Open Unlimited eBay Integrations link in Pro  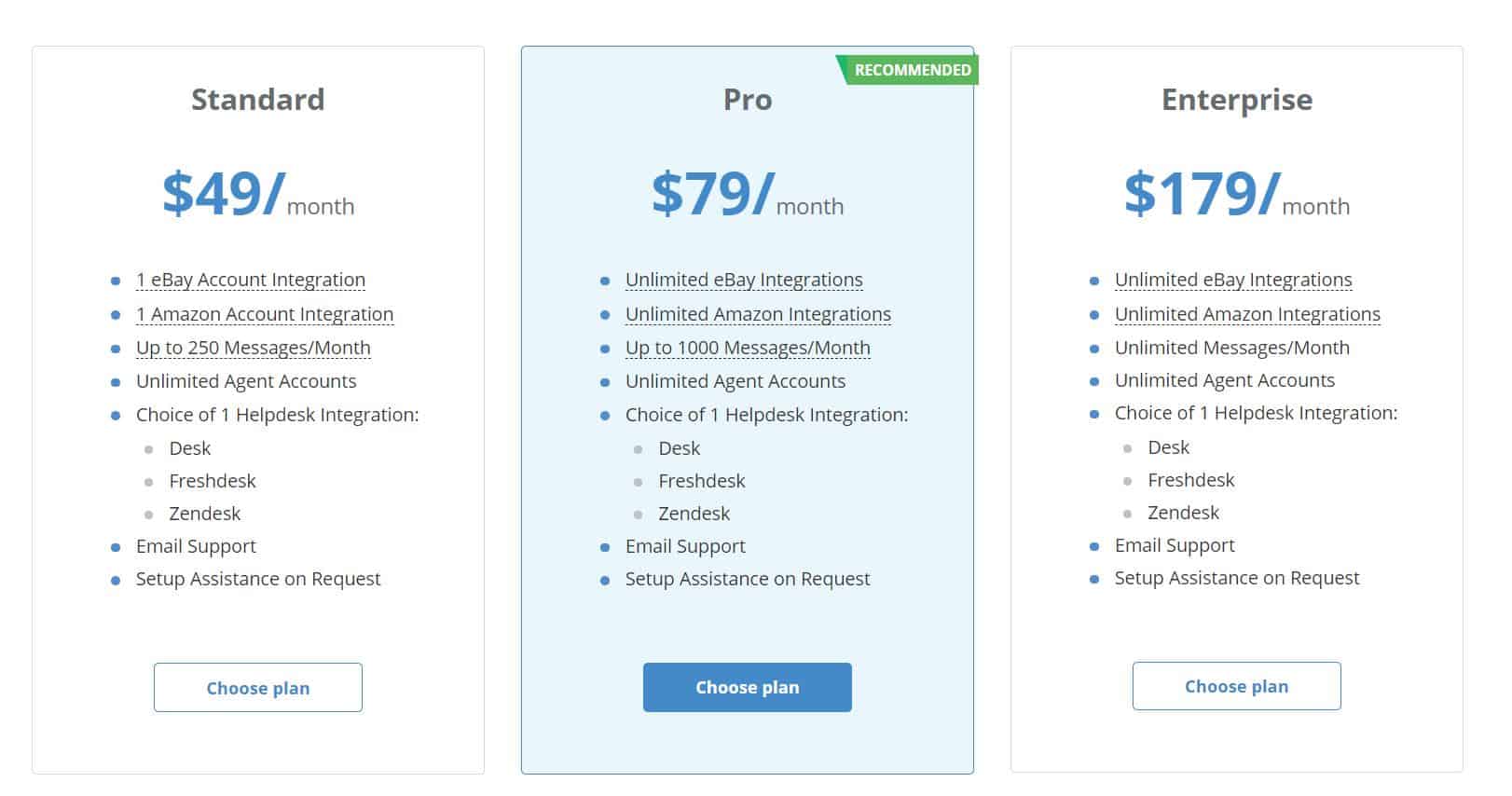coord(743,280)
